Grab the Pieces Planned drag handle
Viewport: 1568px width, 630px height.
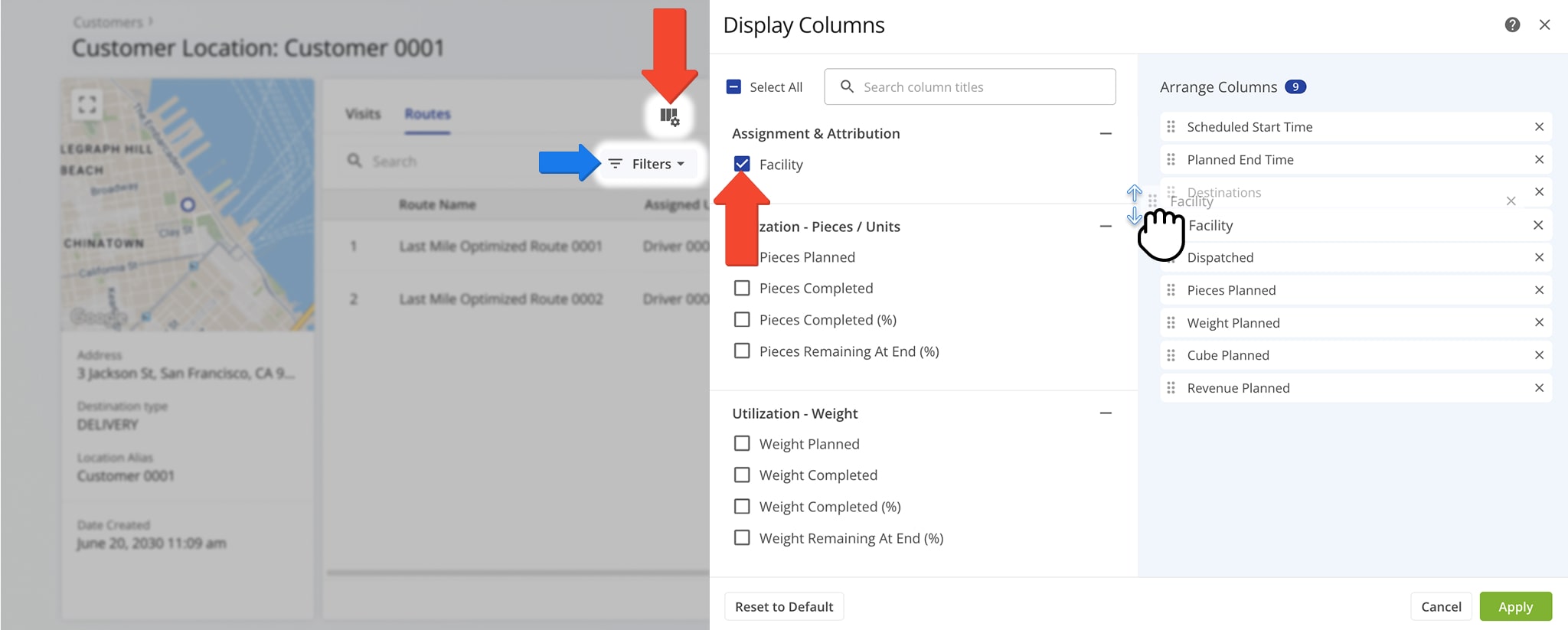(x=1171, y=290)
